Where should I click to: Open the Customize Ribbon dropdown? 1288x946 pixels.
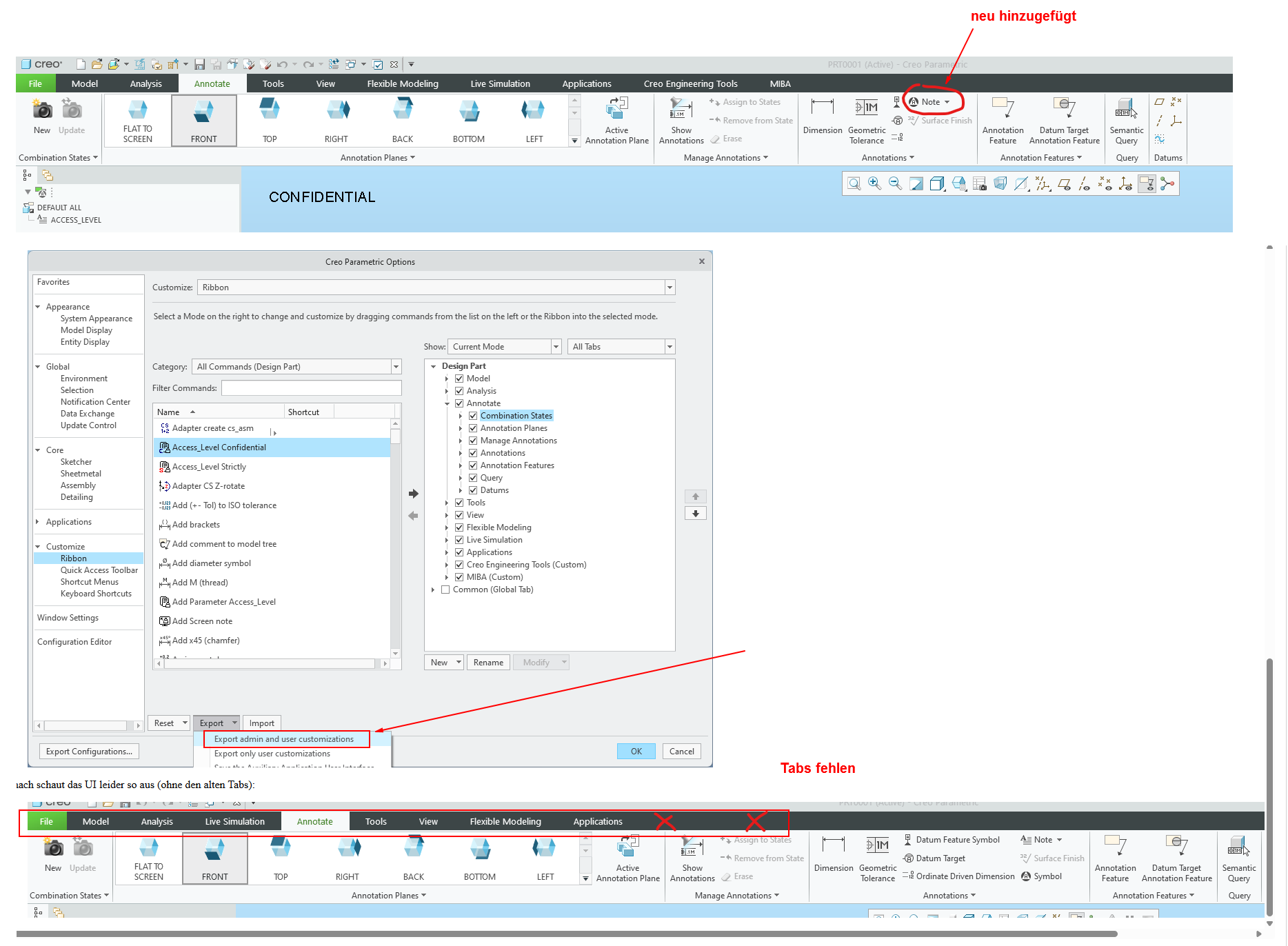(x=670, y=288)
